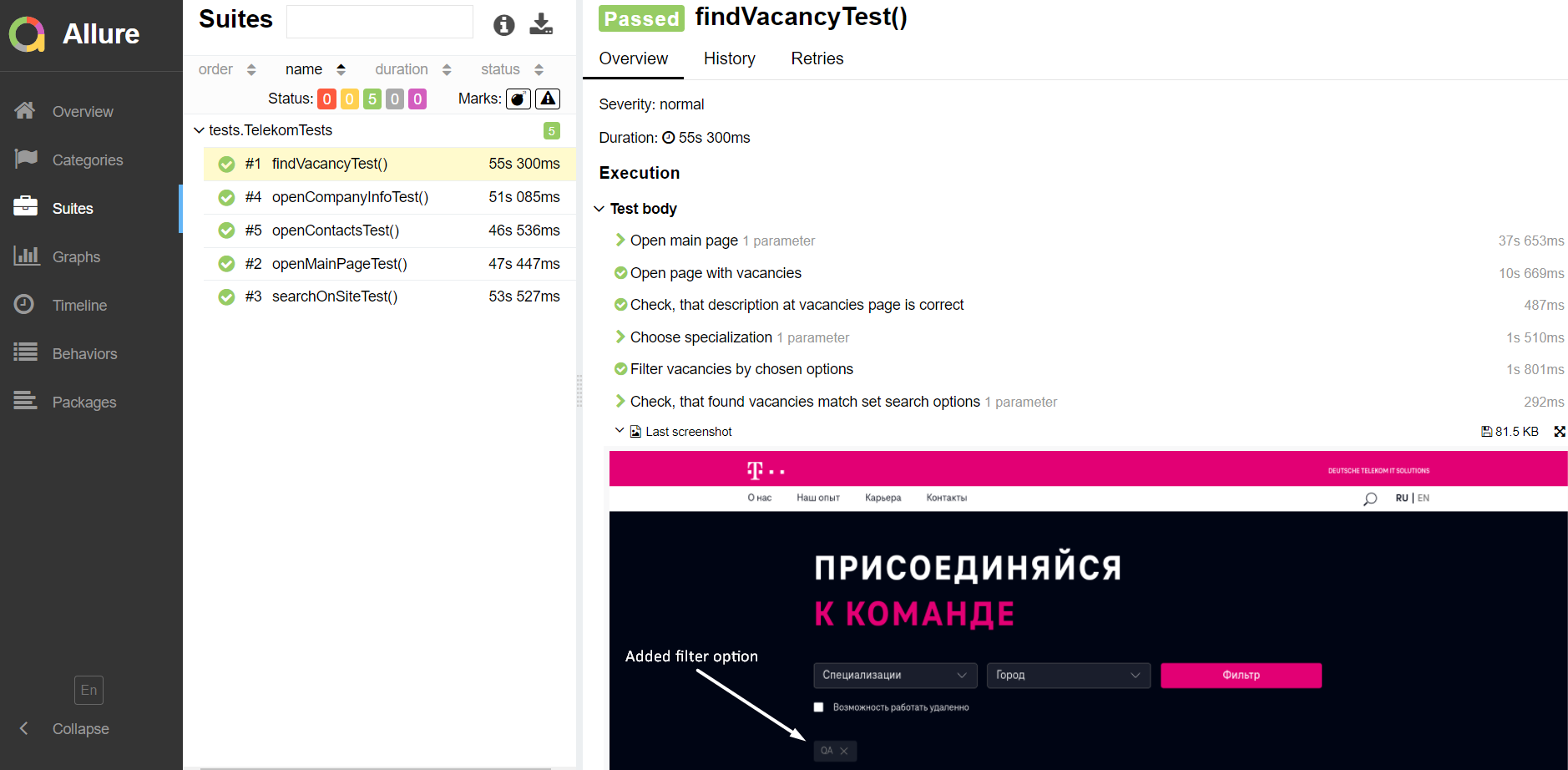Select openMainPageTest() row
Screen dimensions: 1568x770
click(x=390, y=264)
